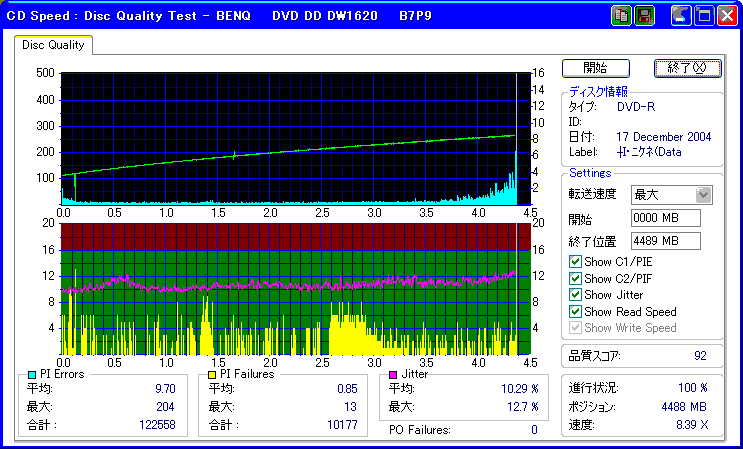Click position value 4488 MB
The image size is (743, 449).
[684, 406]
